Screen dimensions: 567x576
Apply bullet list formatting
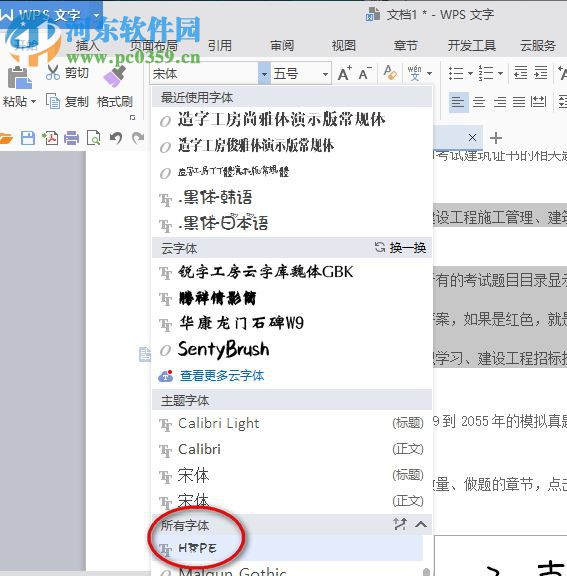click(x=456, y=73)
